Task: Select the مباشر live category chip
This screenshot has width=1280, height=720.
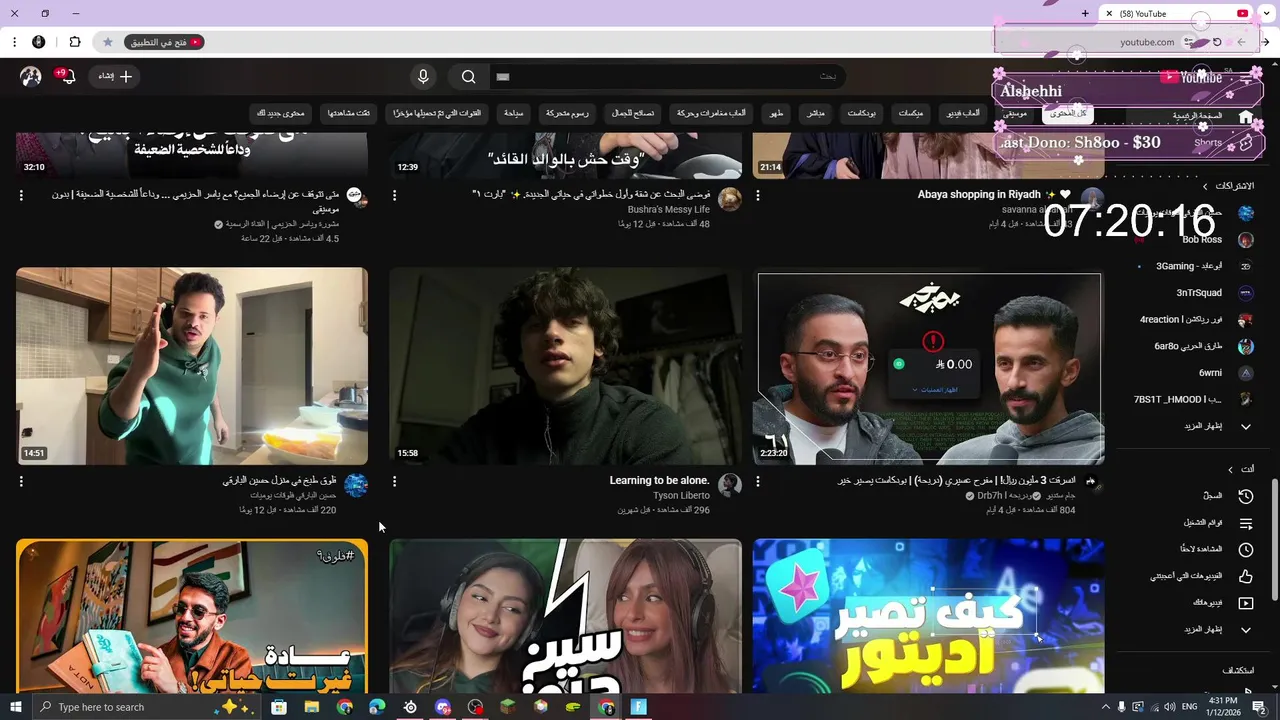Action: [816, 114]
